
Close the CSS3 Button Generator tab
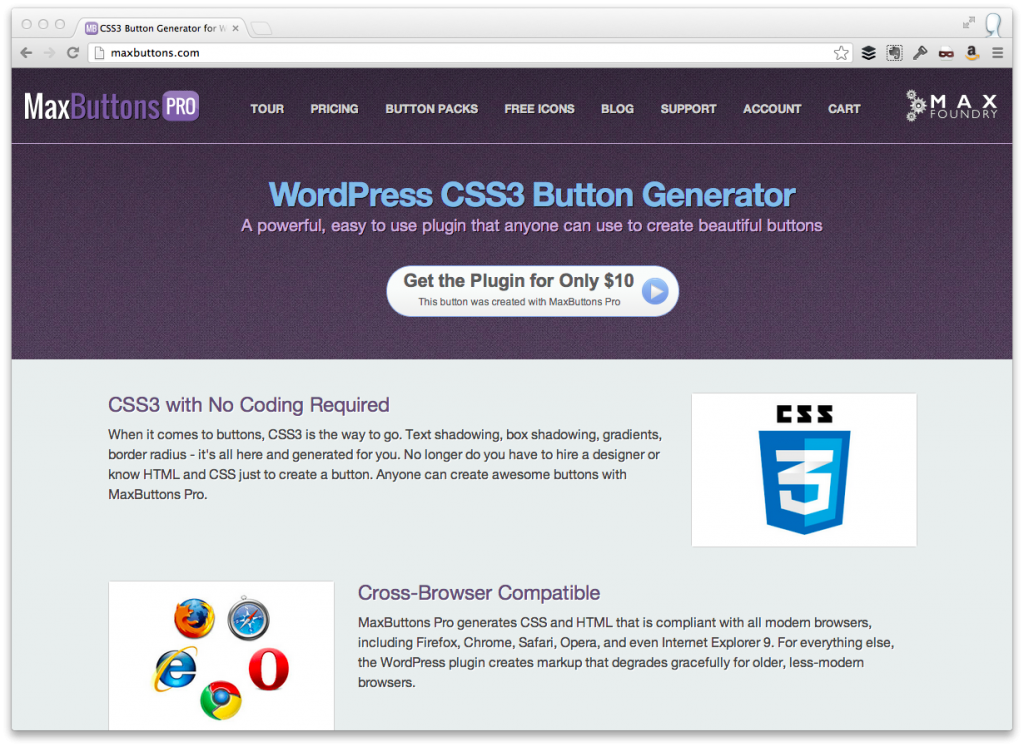[236, 28]
